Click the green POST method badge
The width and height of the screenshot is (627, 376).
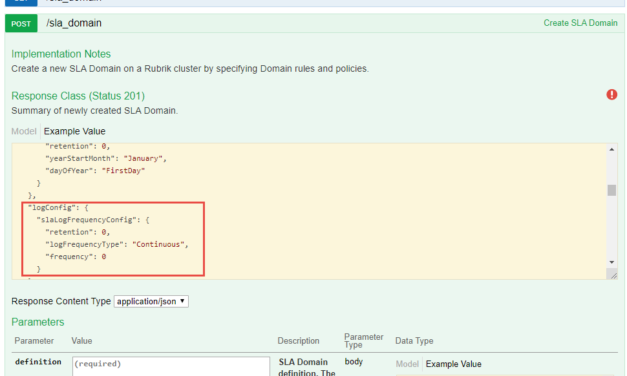(x=21, y=24)
